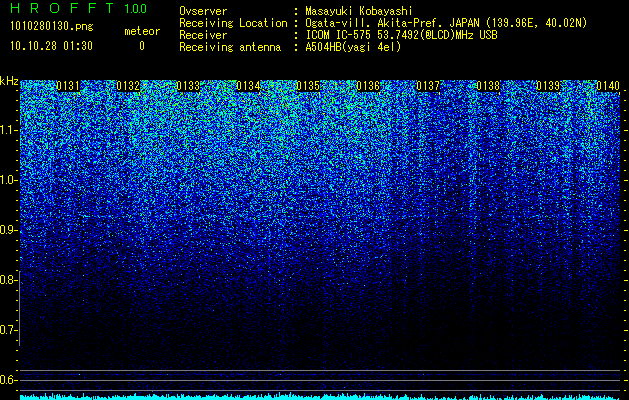The height and width of the screenshot is (400, 629).
Task: Click time marker 0132
Action: coord(128,86)
